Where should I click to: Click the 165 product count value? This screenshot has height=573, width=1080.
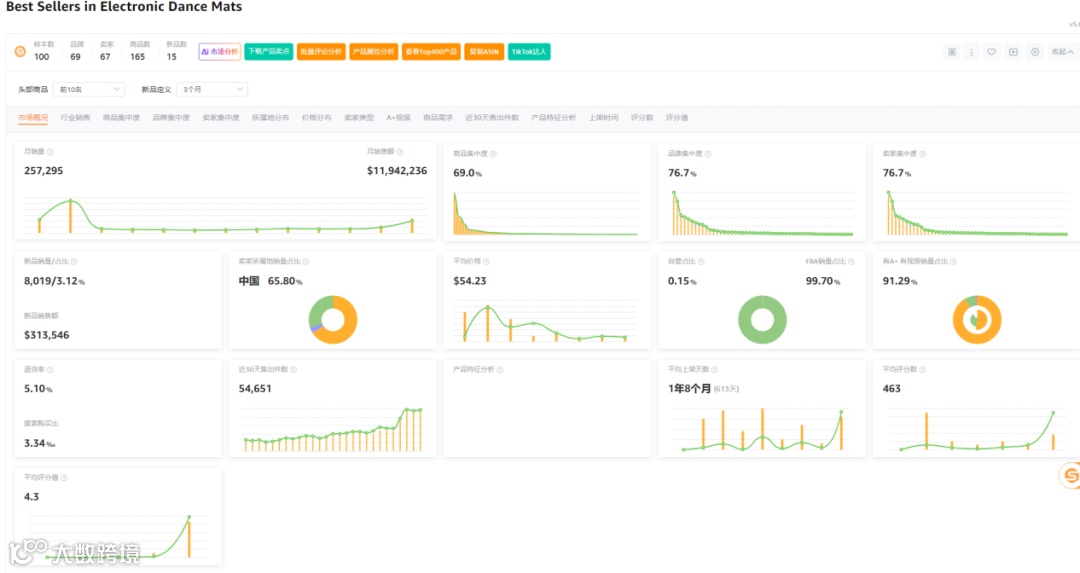click(x=138, y=57)
